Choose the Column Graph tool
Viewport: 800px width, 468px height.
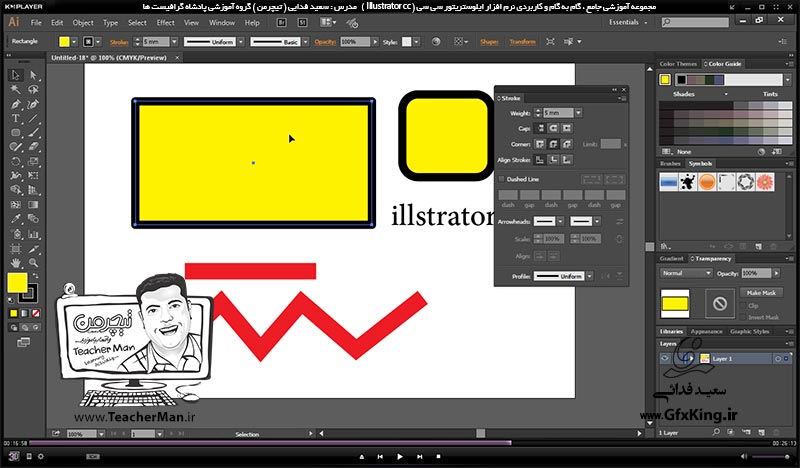coord(33,234)
